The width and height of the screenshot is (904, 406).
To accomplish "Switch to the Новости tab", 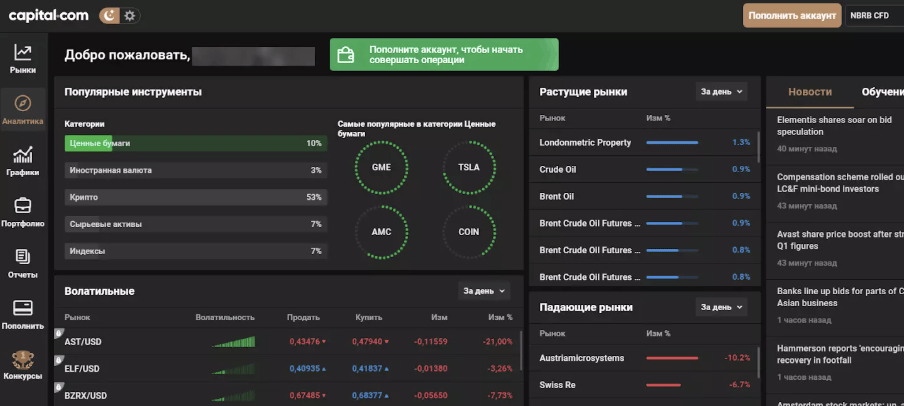I will click(x=810, y=92).
